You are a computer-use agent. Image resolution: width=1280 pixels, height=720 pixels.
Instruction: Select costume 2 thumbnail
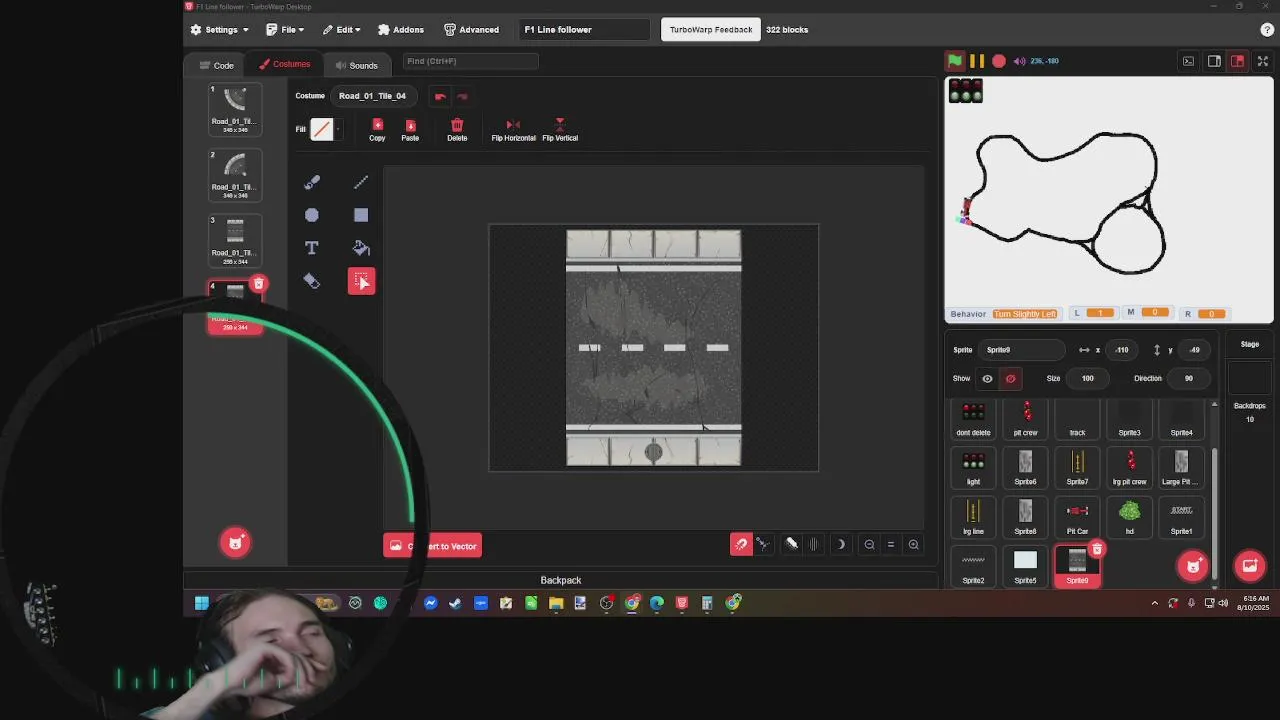235,175
